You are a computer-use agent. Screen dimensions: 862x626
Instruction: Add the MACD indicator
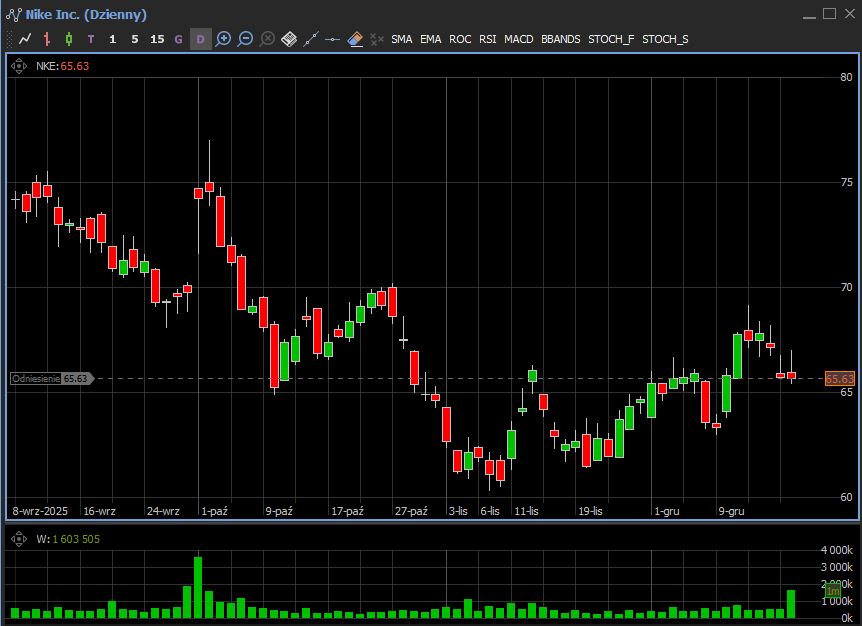coord(518,39)
